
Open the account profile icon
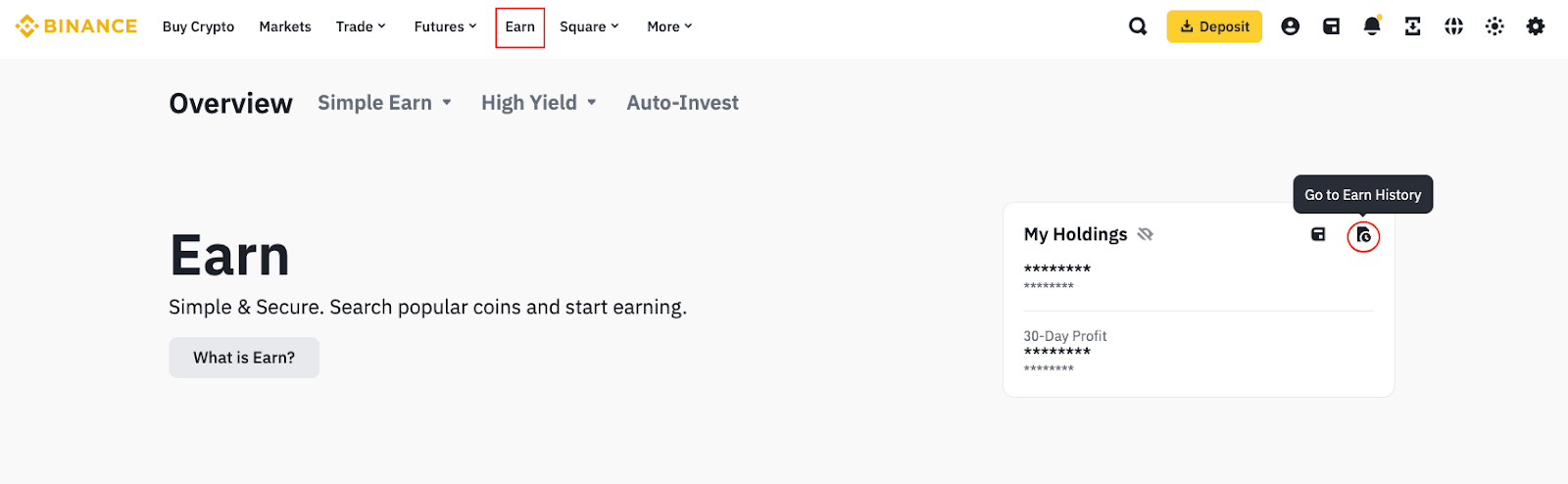tap(1291, 26)
